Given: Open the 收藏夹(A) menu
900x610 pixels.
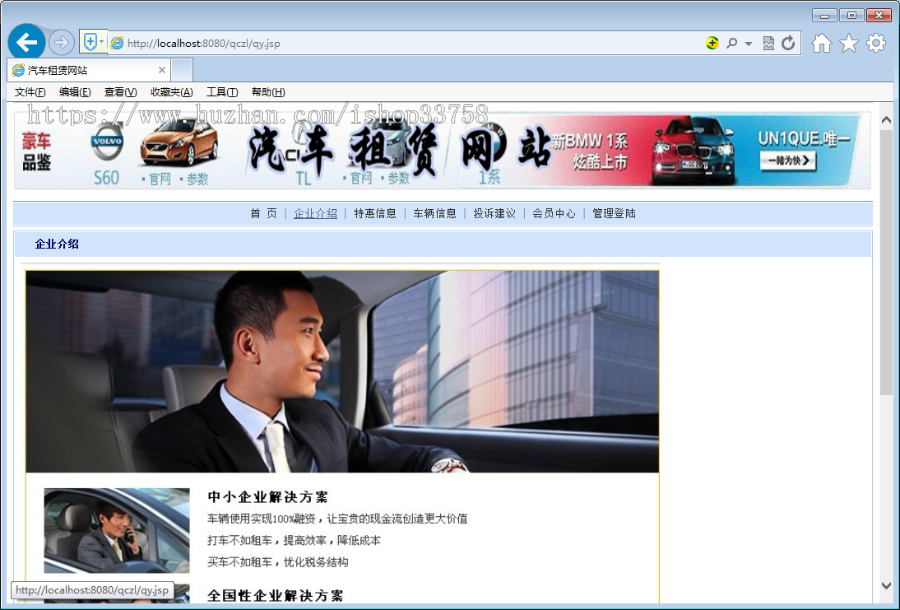Looking at the screenshot, I should 171,91.
